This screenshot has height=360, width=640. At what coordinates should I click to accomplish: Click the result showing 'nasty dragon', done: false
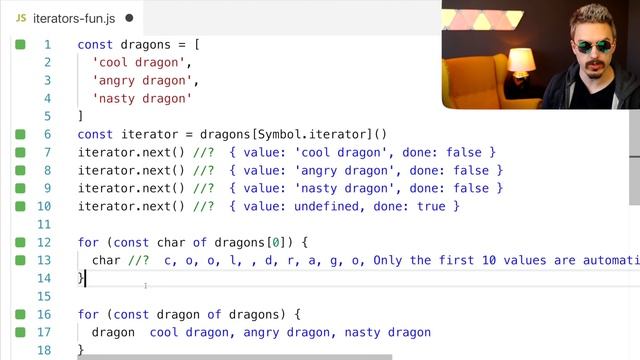[x=366, y=188]
